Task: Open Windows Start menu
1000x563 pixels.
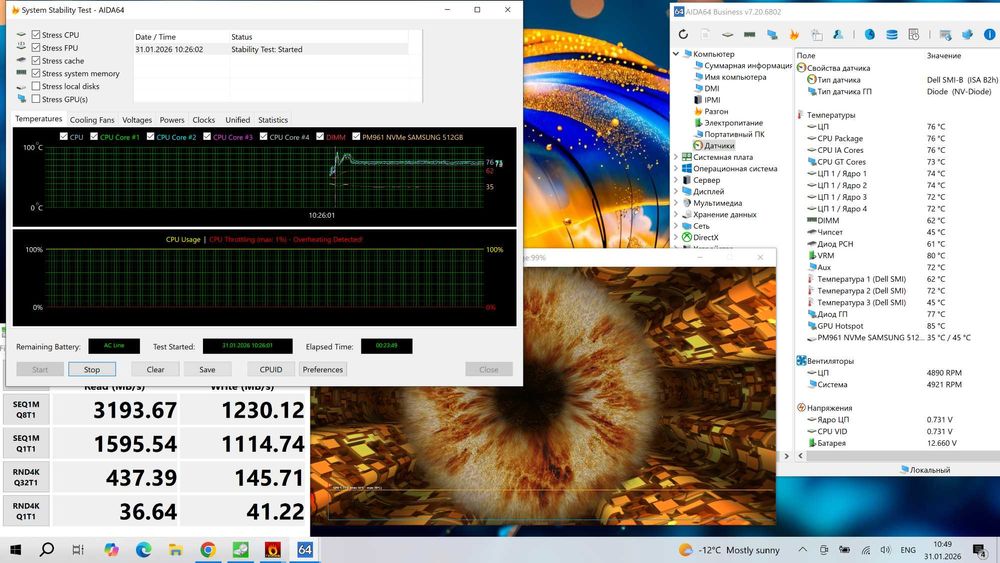Action: 15,550
